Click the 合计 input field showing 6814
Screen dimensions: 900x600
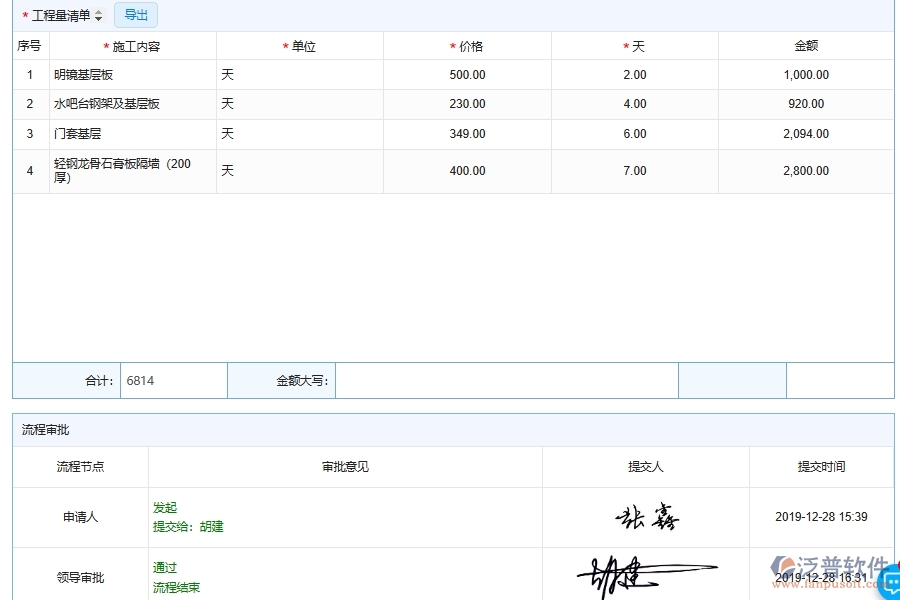[174, 381]
